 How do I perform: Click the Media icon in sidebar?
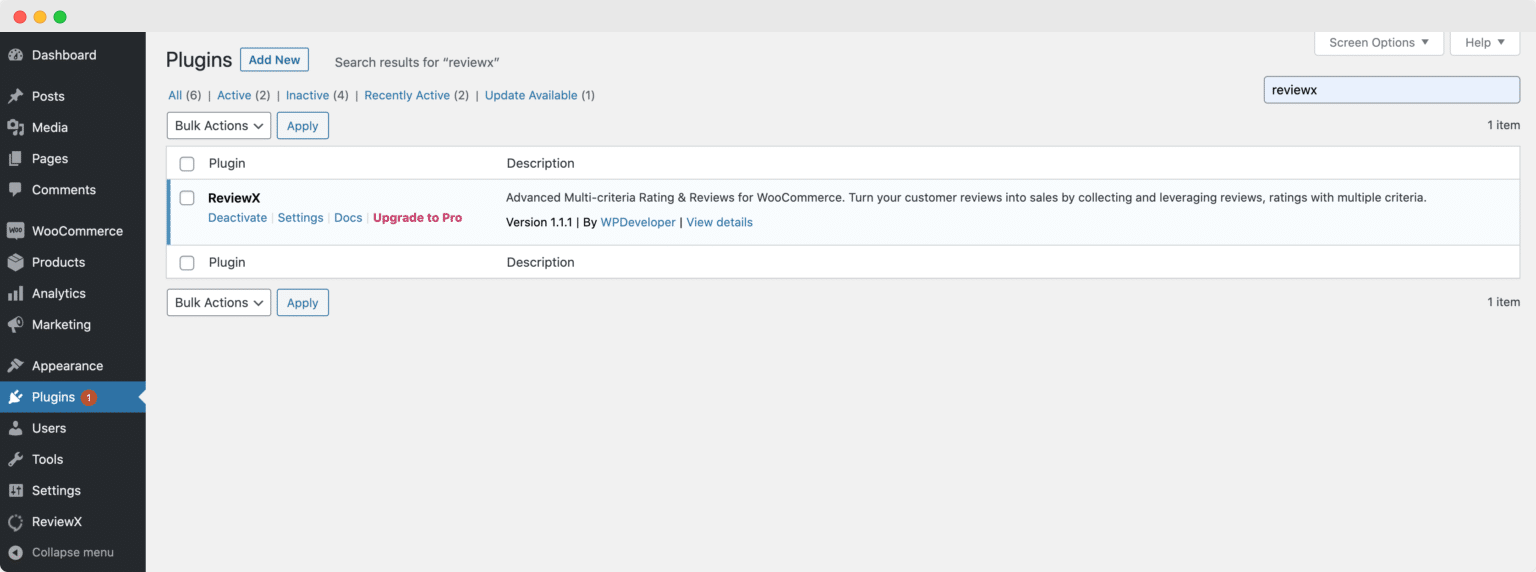click(15, 127)
